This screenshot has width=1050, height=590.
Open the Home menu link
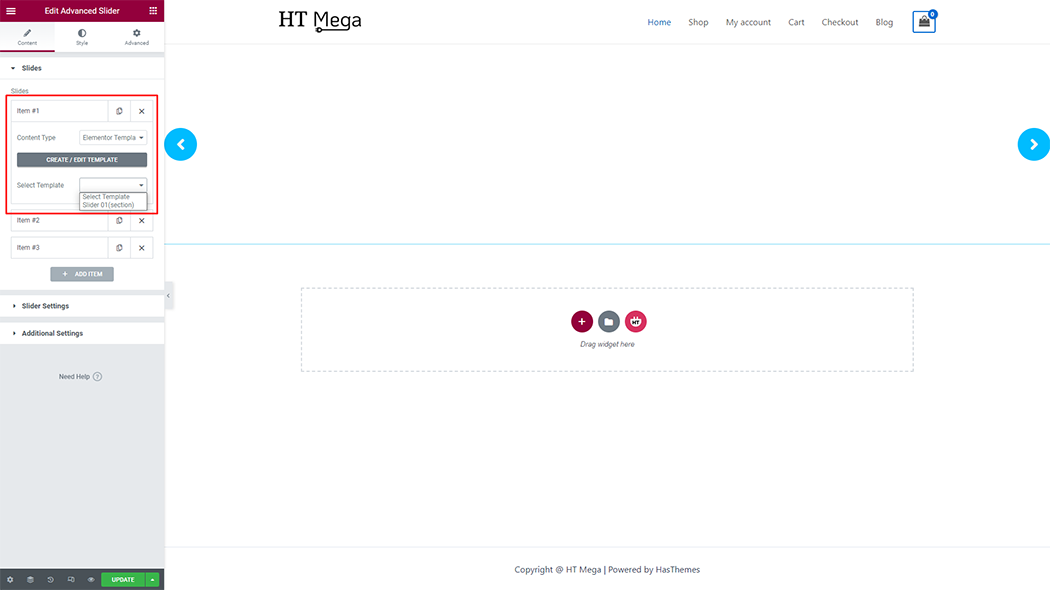point(659,22)
